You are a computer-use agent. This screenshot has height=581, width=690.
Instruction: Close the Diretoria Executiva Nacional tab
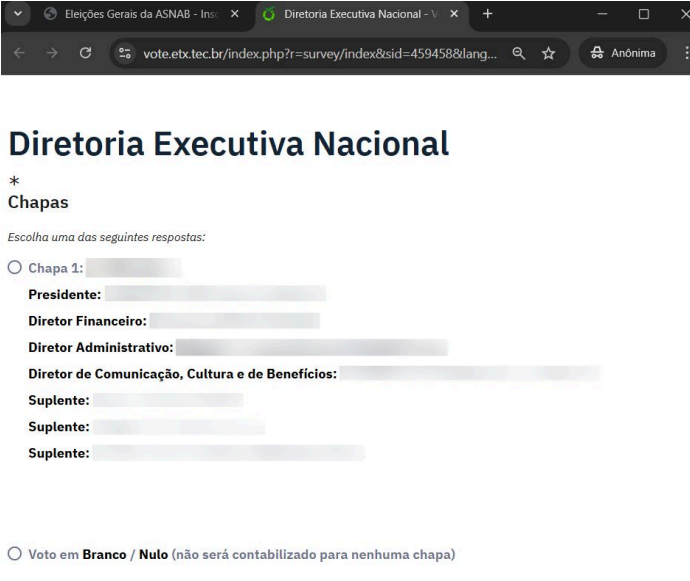451,16
